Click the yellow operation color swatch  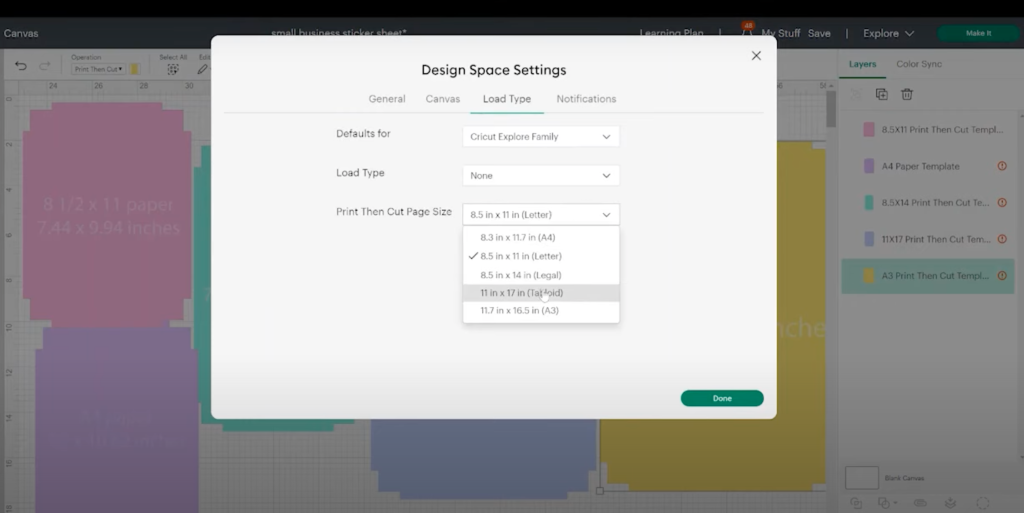click(x=134, y=69)
